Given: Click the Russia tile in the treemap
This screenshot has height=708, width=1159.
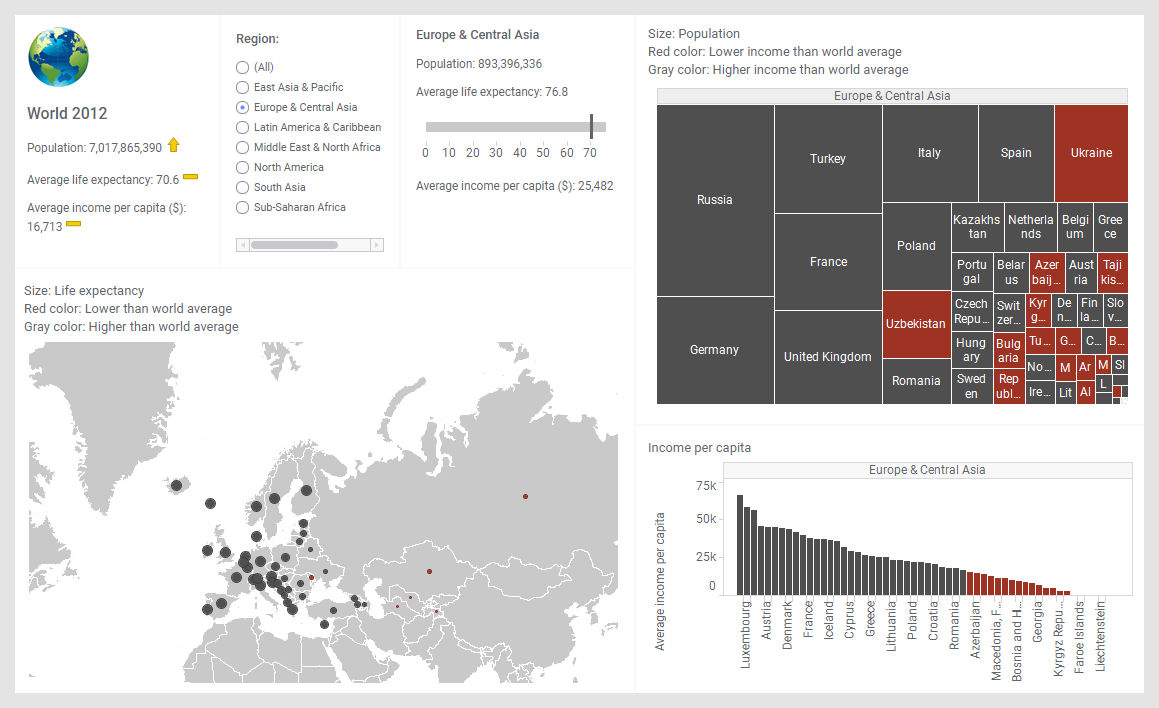Looking at the screenshot, I should (x=715, y=200).
